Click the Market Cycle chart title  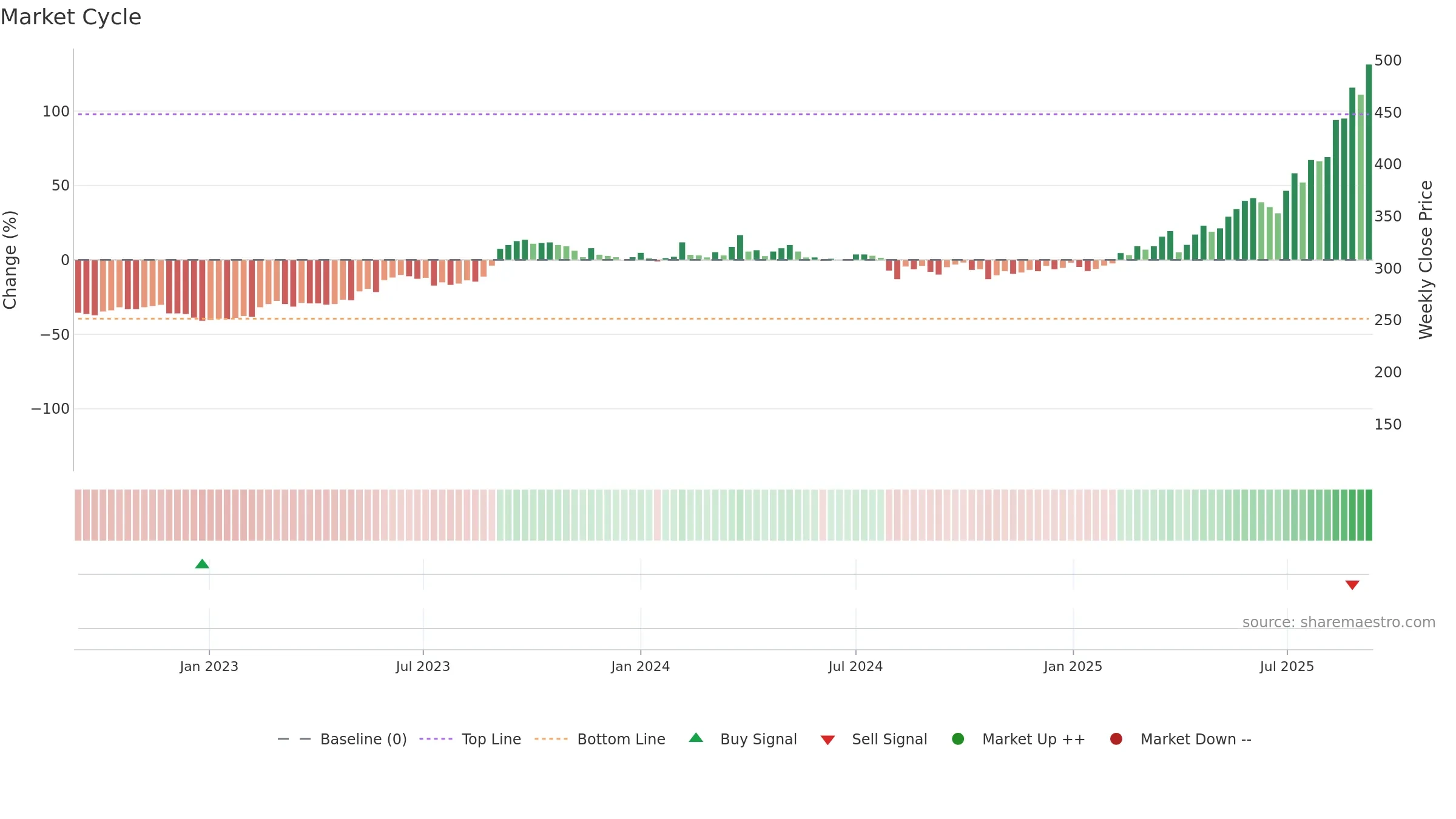coord(71,17)
